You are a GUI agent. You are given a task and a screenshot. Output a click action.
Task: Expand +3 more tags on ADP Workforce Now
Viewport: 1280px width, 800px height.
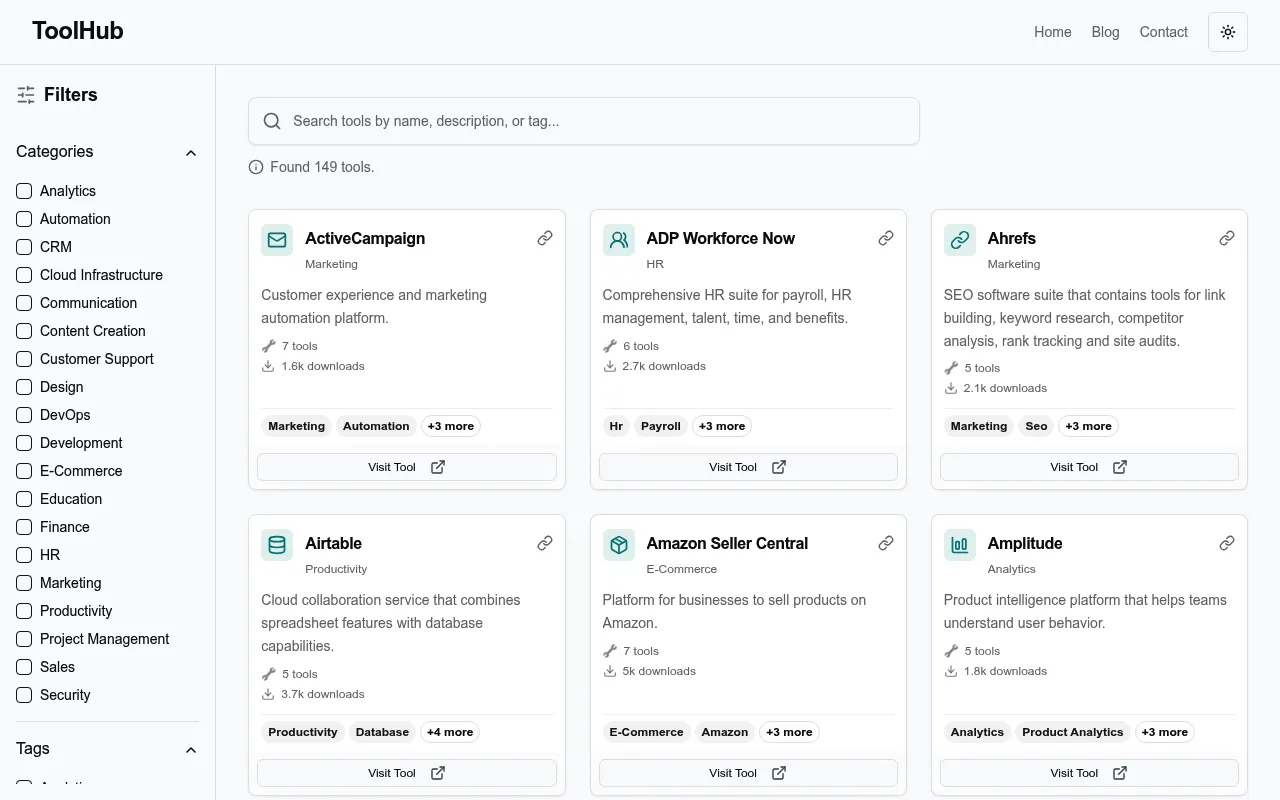click(722, 426)
